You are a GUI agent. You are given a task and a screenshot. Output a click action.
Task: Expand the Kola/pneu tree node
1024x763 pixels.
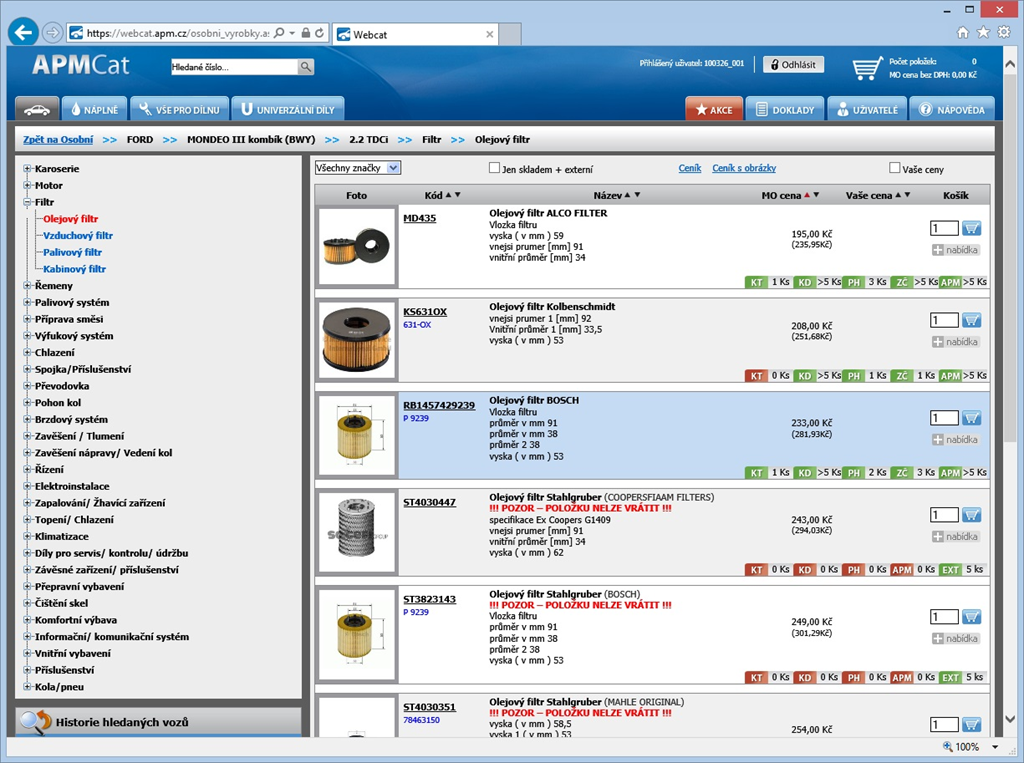[27, 687]
